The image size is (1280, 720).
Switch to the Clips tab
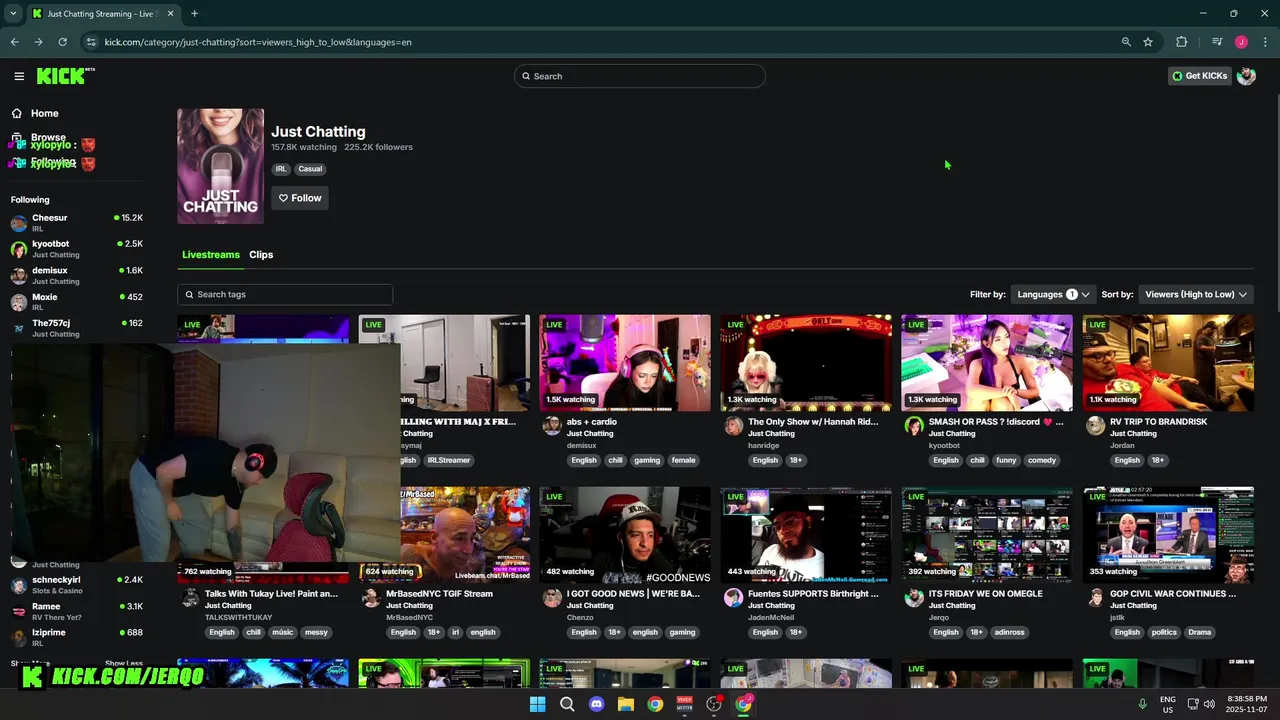pyautogui.click(x=261, y=255)
